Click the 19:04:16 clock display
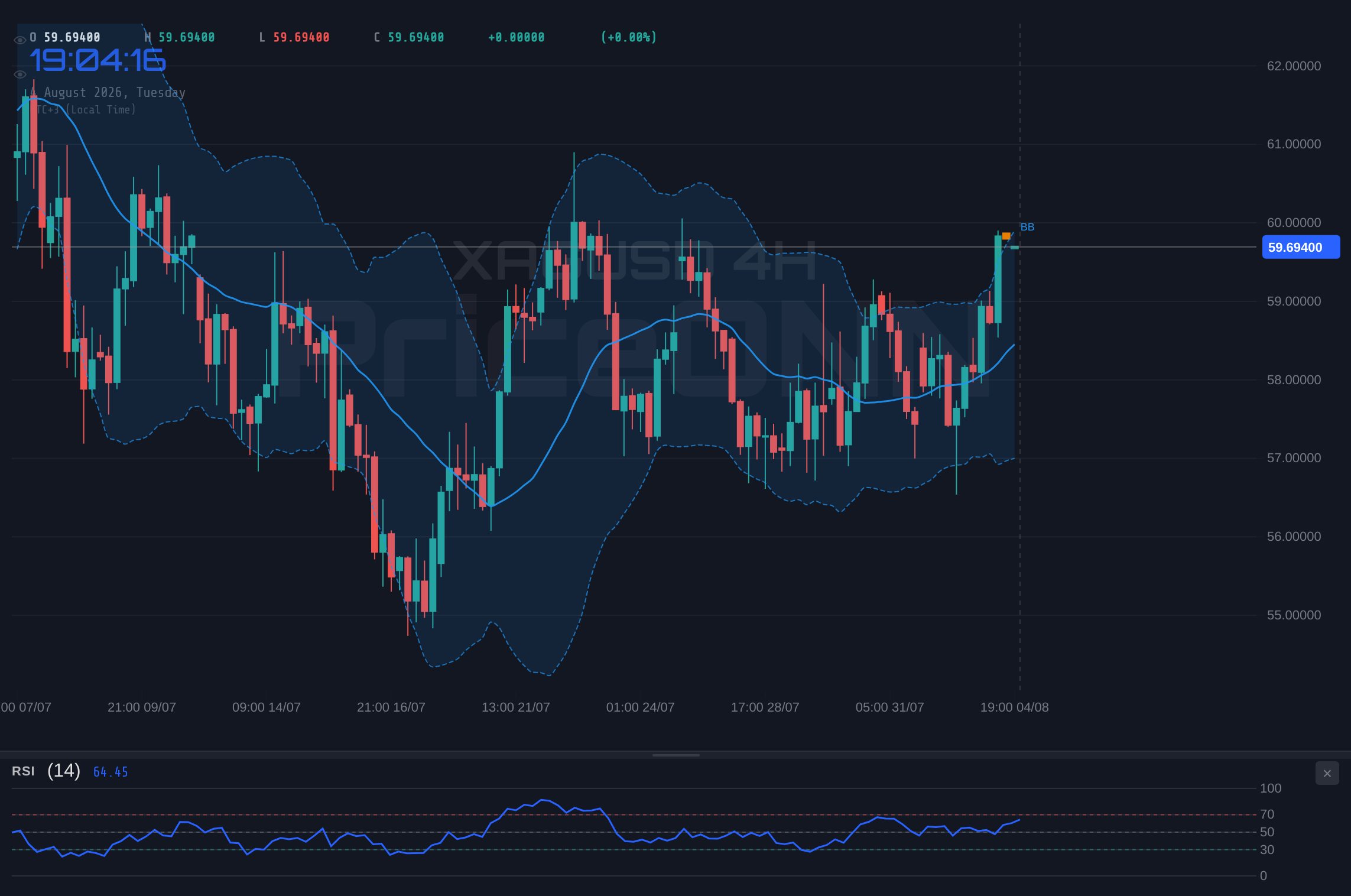Viewport: 1351px width, 896px height. (x=98, y=60)
